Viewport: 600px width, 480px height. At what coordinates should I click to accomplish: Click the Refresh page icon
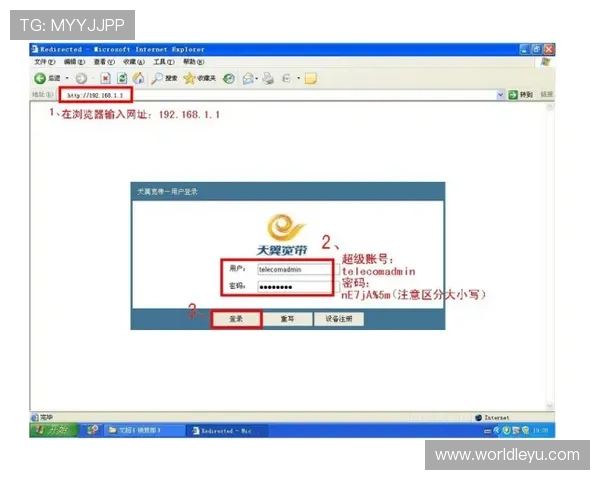click(x=122, y=78)
